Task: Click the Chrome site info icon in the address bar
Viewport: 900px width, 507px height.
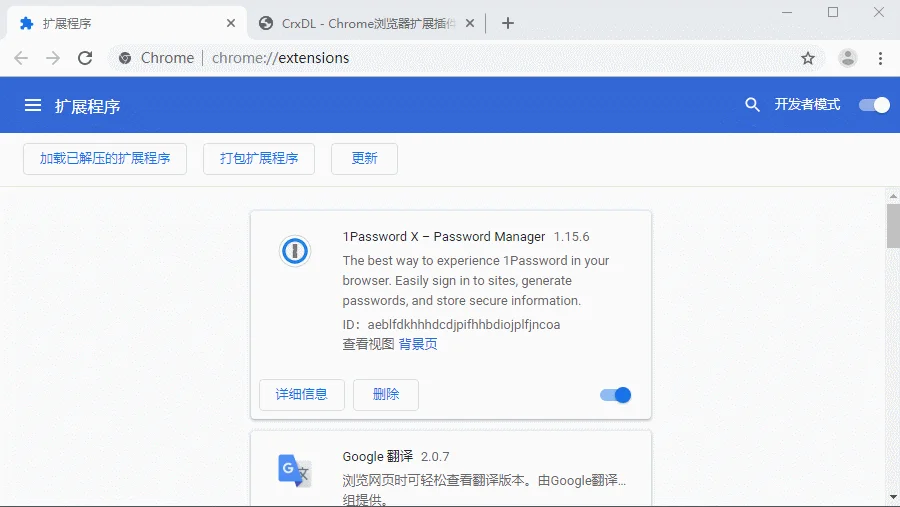Action: coord(125,58)
